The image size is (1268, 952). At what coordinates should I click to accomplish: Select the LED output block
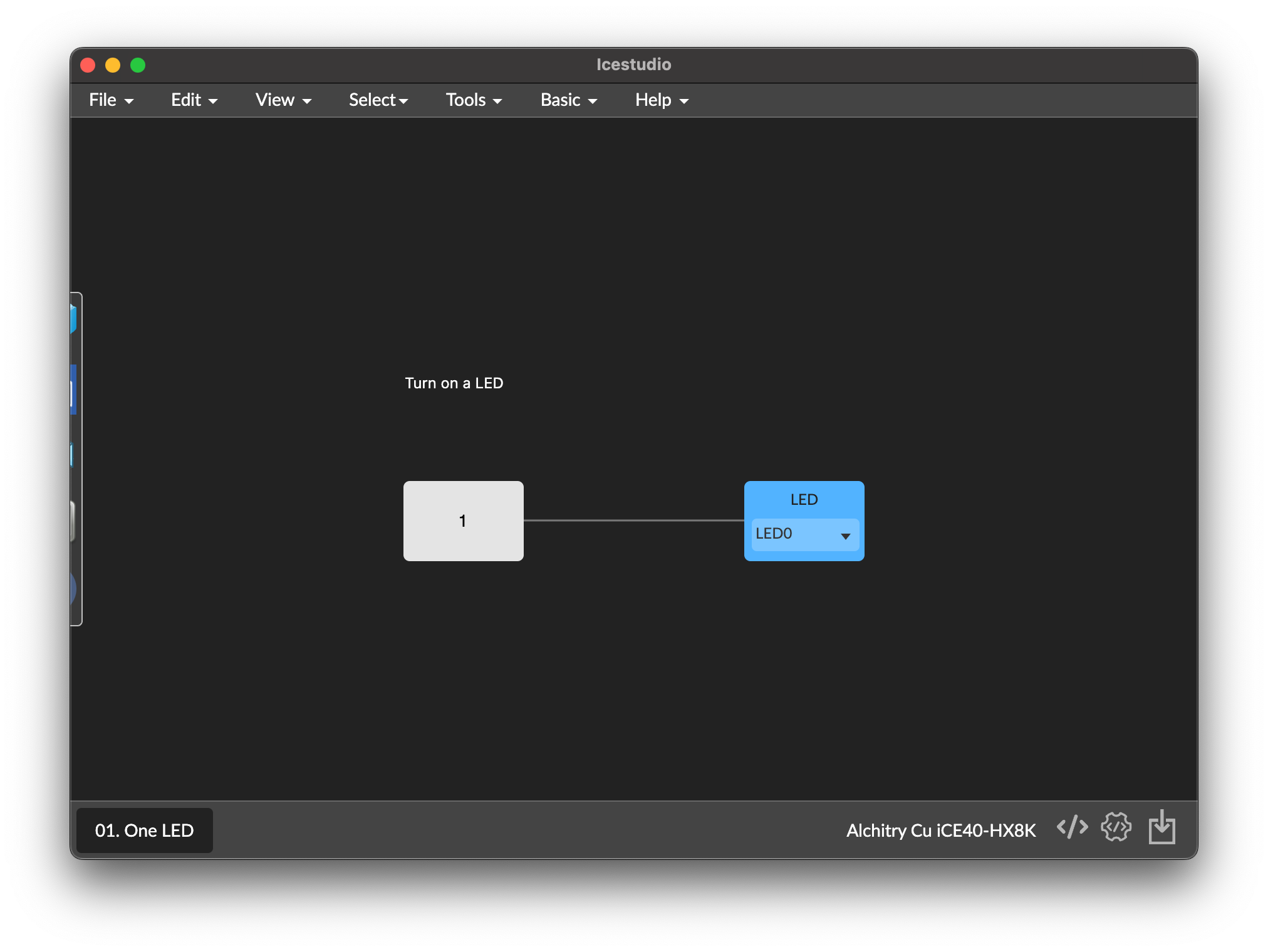click(x=804, y=499)
